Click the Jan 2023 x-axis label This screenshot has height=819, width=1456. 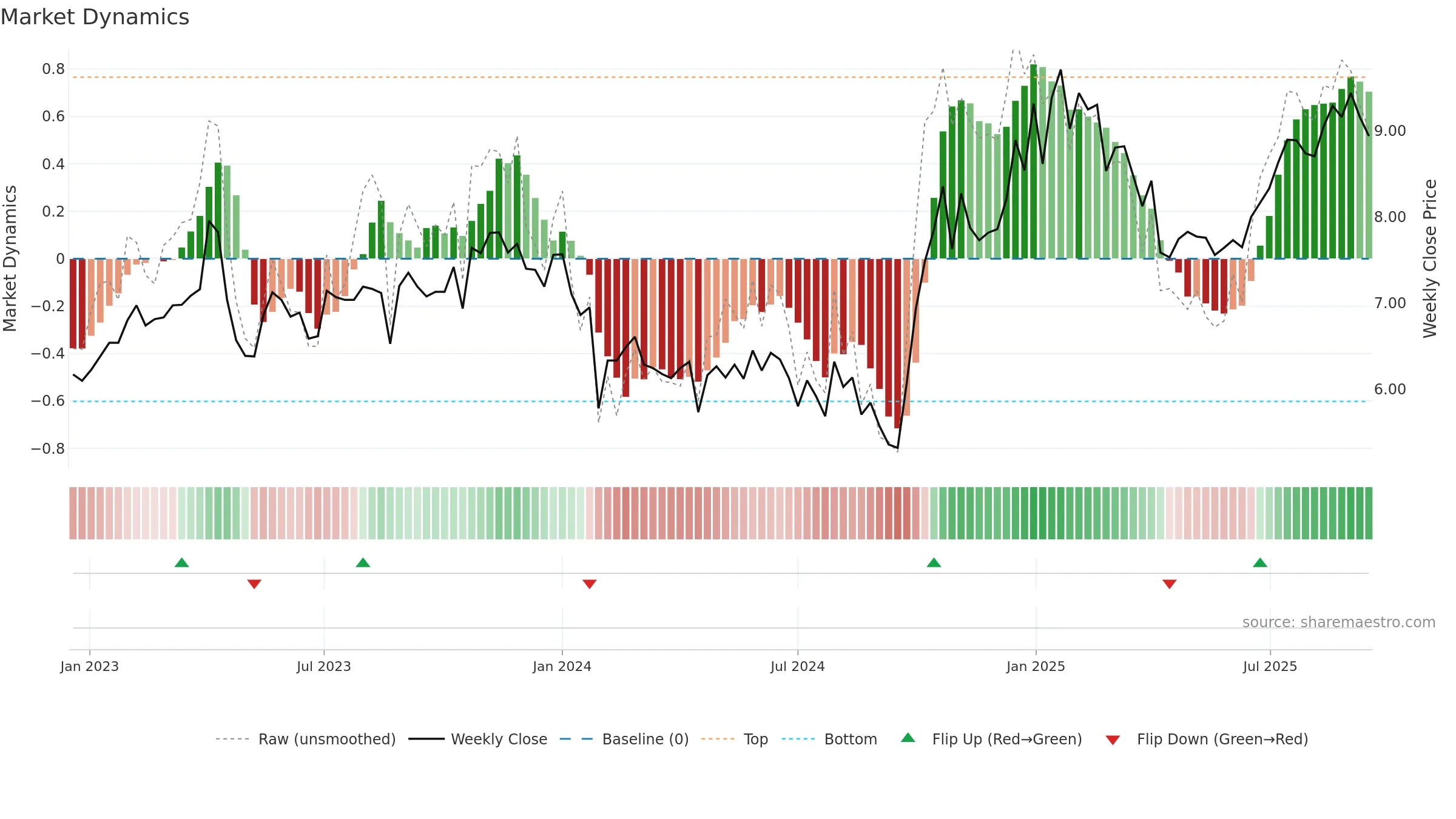point(90,666)
